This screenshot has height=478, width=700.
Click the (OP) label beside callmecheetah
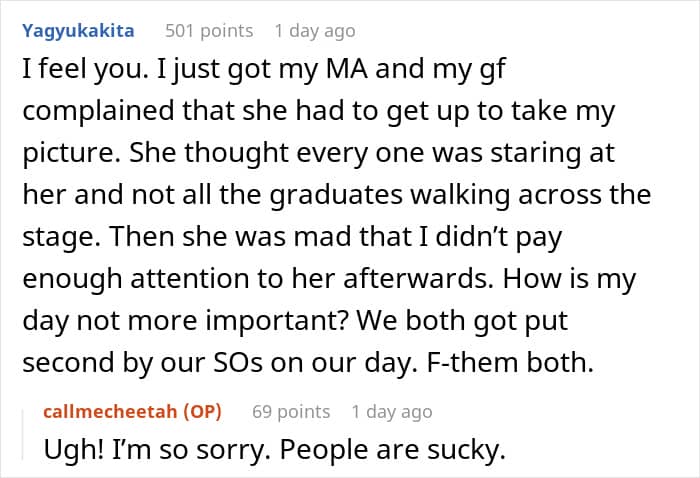[x=203, y=411]
